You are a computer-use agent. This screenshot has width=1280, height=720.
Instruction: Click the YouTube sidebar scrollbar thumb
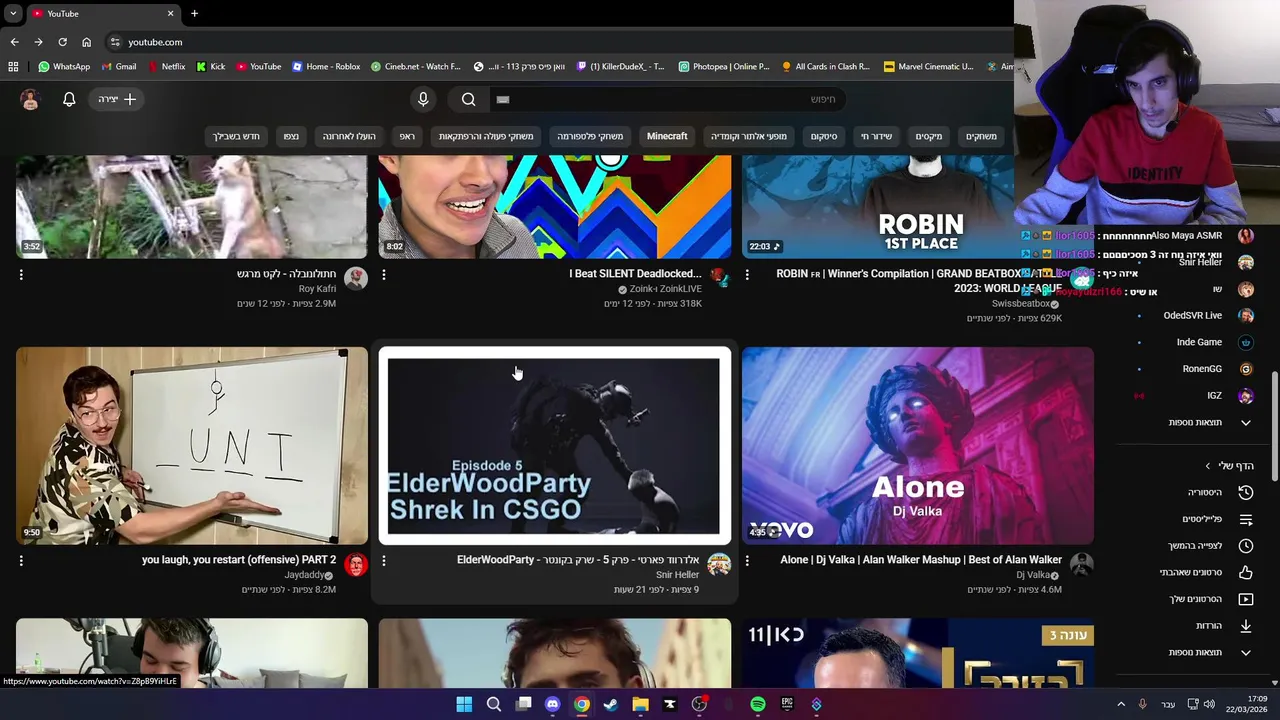[x=1274, y=425]
